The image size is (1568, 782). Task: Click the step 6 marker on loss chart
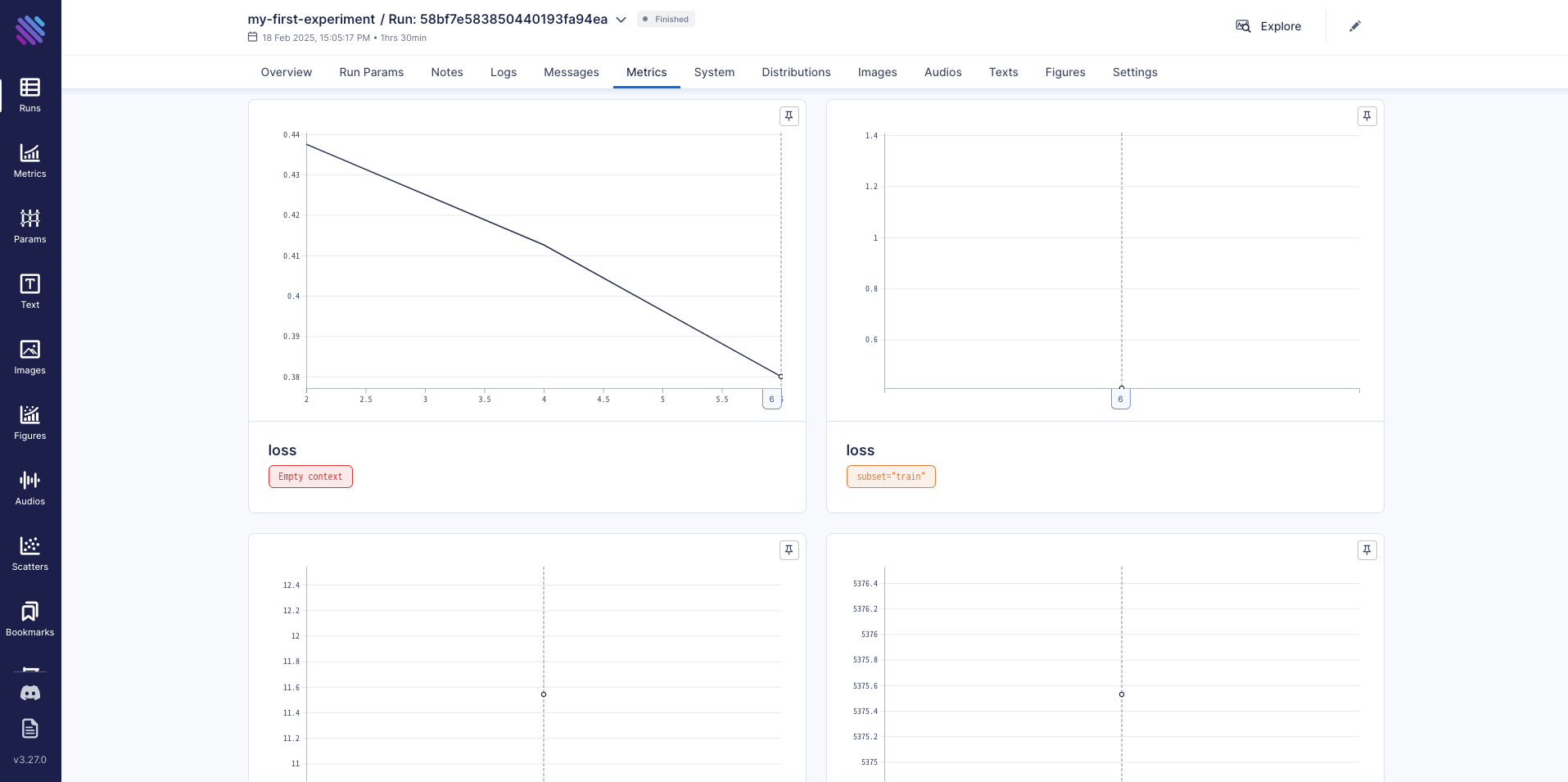771,400
